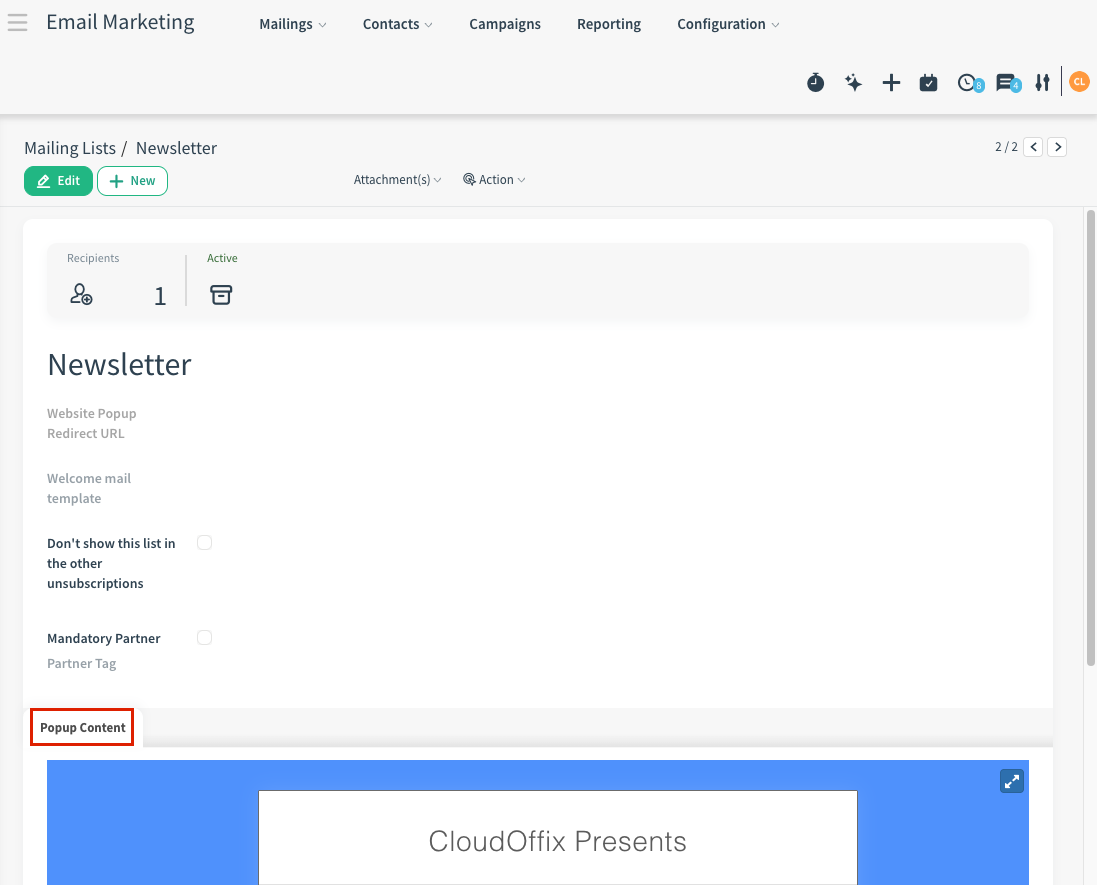Toggle the Mandatory Partner checkbox
Image resolution: width=1097 pixels, height=885 pixels.
coord(204,637)
